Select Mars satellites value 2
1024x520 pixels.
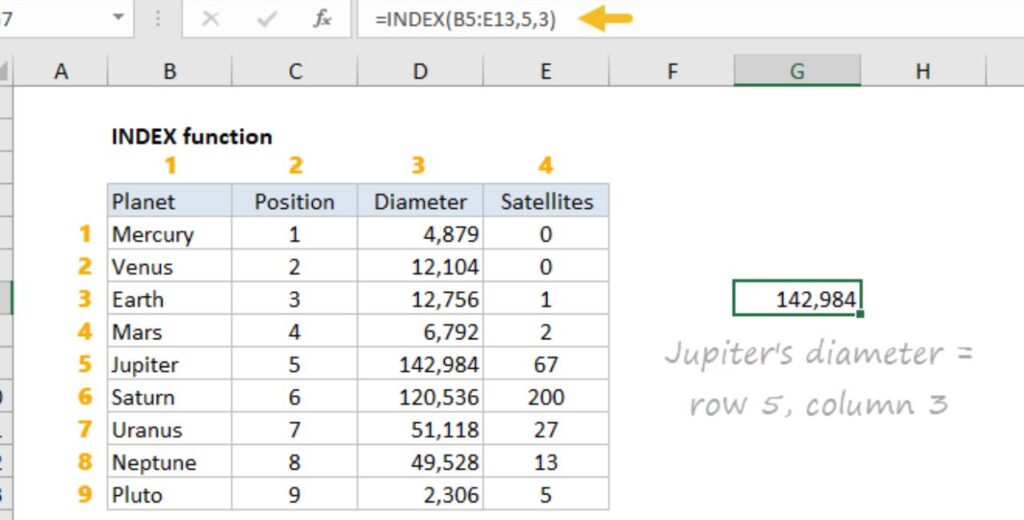tap(546, 332)
